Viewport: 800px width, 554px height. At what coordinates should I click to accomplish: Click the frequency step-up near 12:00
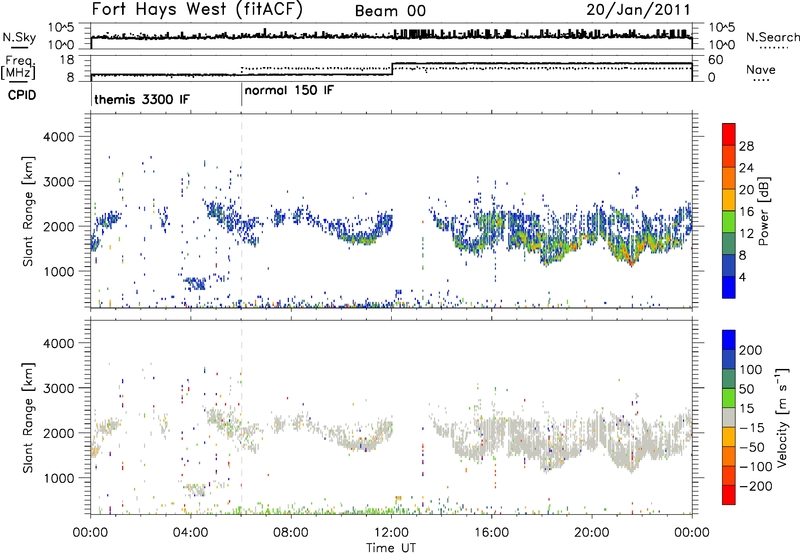pyautogui.click(x=392, y=69)
